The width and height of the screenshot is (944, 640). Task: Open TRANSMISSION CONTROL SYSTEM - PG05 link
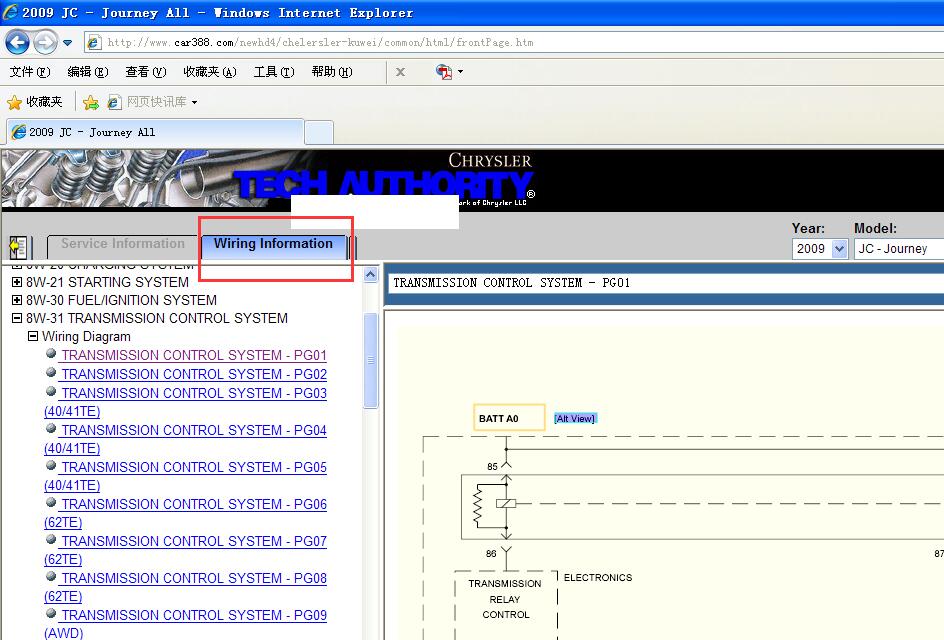(194, 467)
